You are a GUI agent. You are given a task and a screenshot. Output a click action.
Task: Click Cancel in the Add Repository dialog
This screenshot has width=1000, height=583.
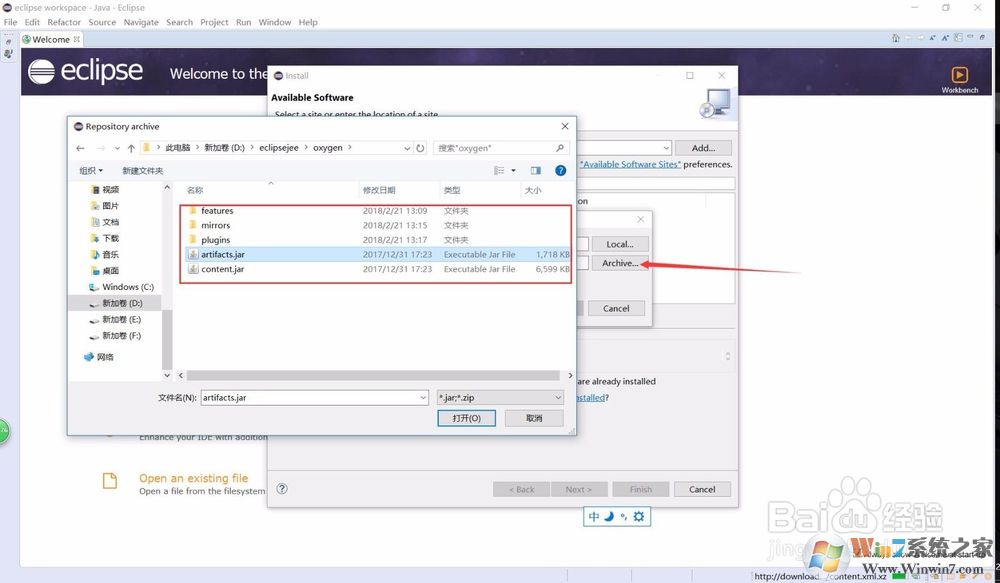tap(615, 308)
